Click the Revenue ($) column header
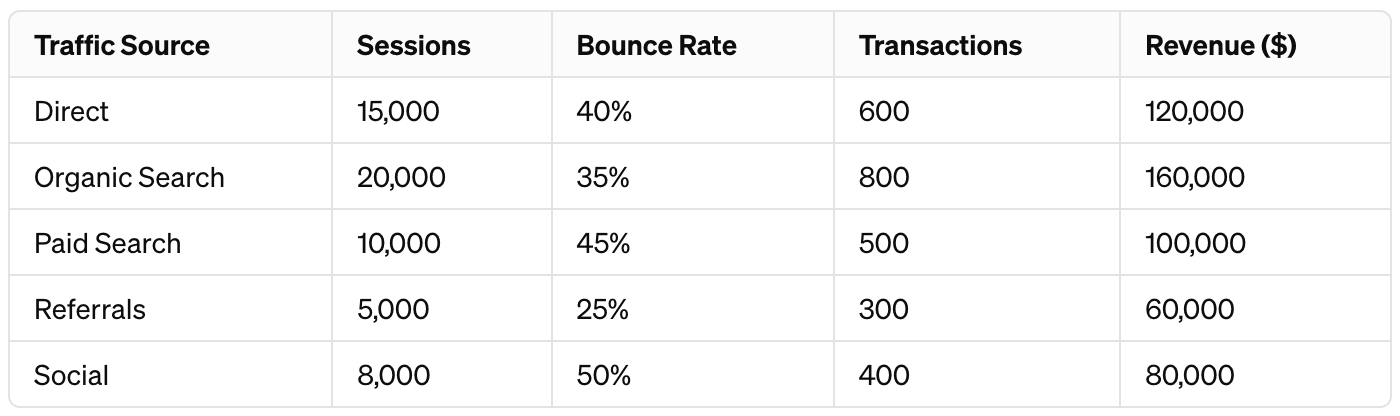 [x=1220, y=46]
